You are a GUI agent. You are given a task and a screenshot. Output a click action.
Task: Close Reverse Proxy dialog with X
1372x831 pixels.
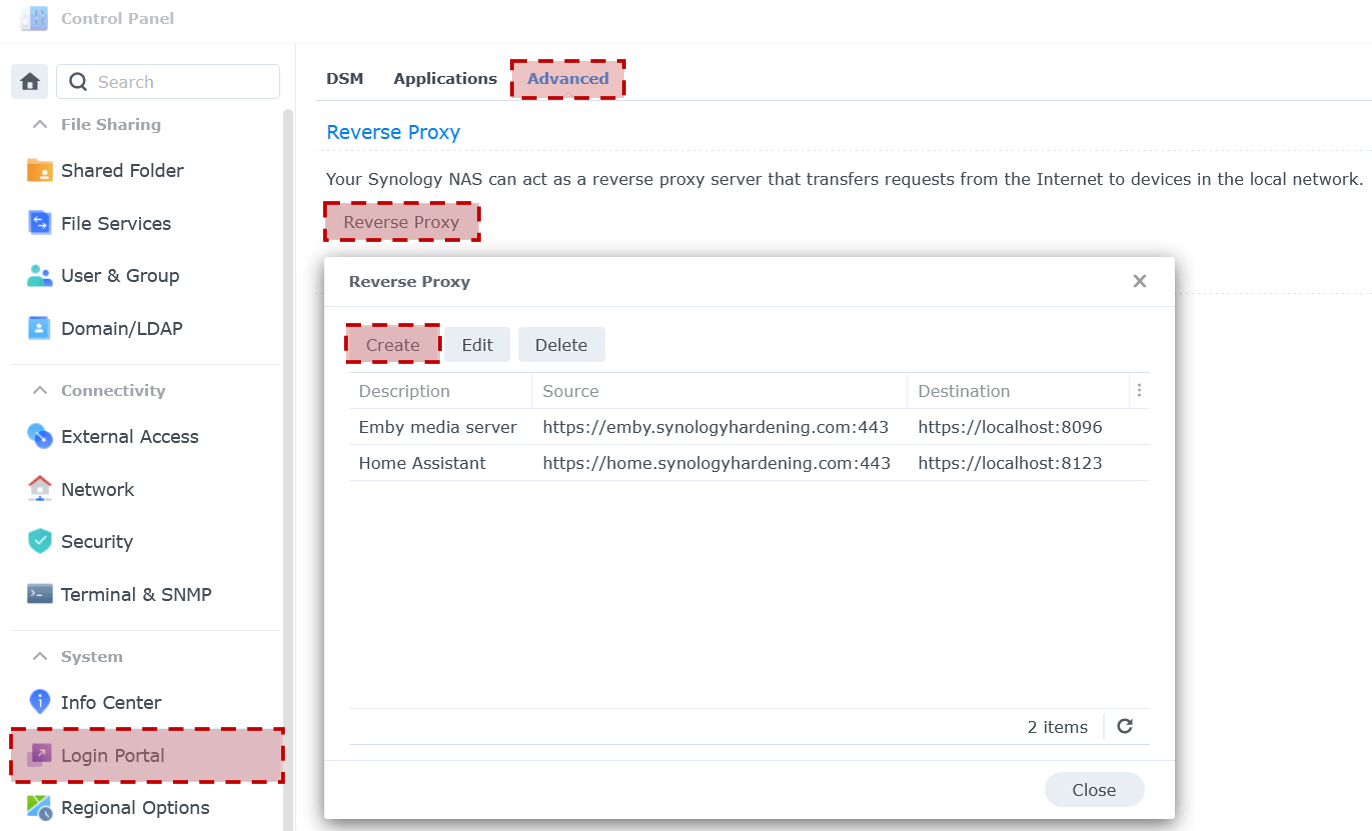pos(1139,282)
